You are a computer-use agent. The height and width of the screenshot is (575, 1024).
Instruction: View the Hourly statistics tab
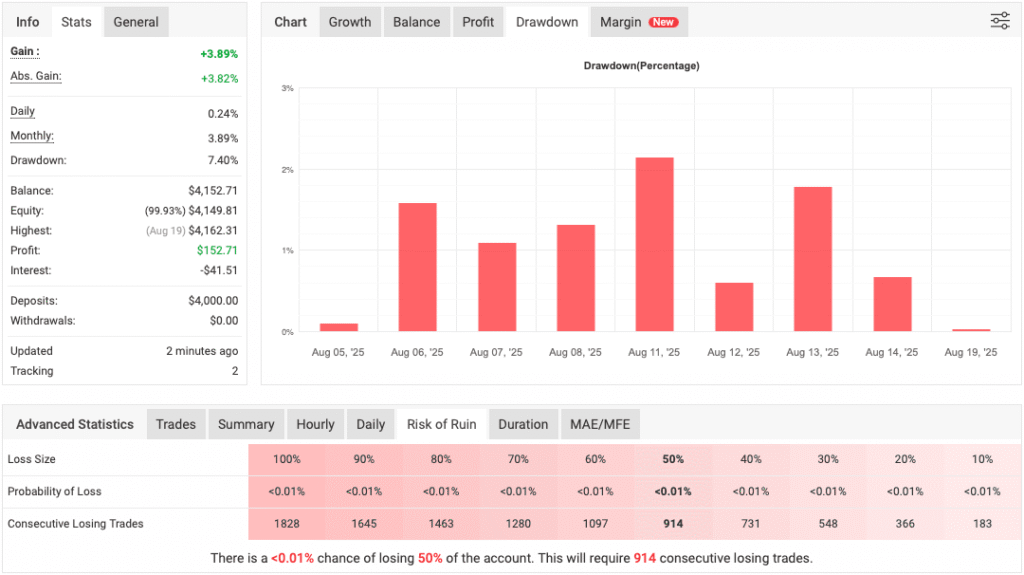tap(315, 424)
